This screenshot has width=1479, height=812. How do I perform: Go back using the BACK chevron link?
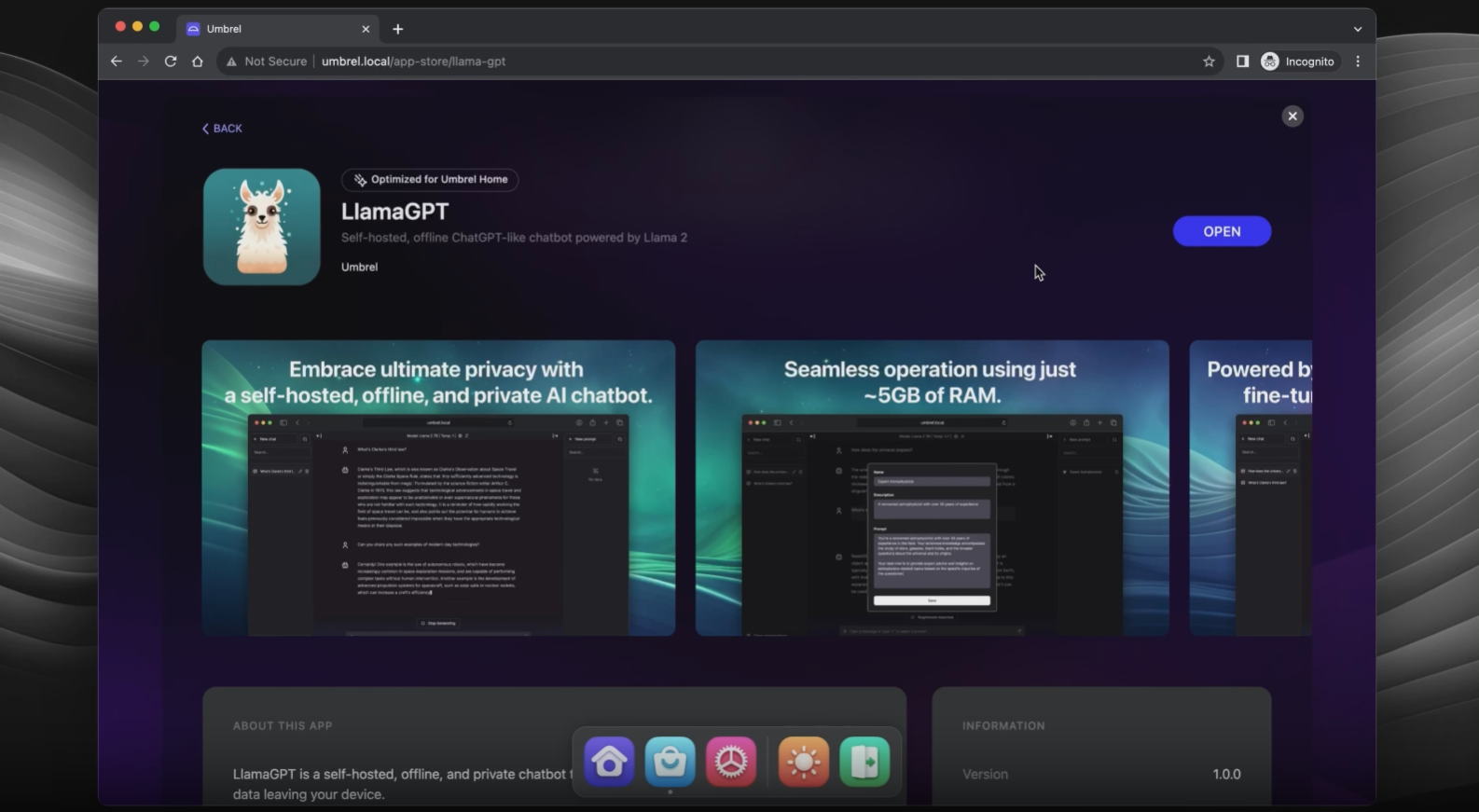(222, 129)
